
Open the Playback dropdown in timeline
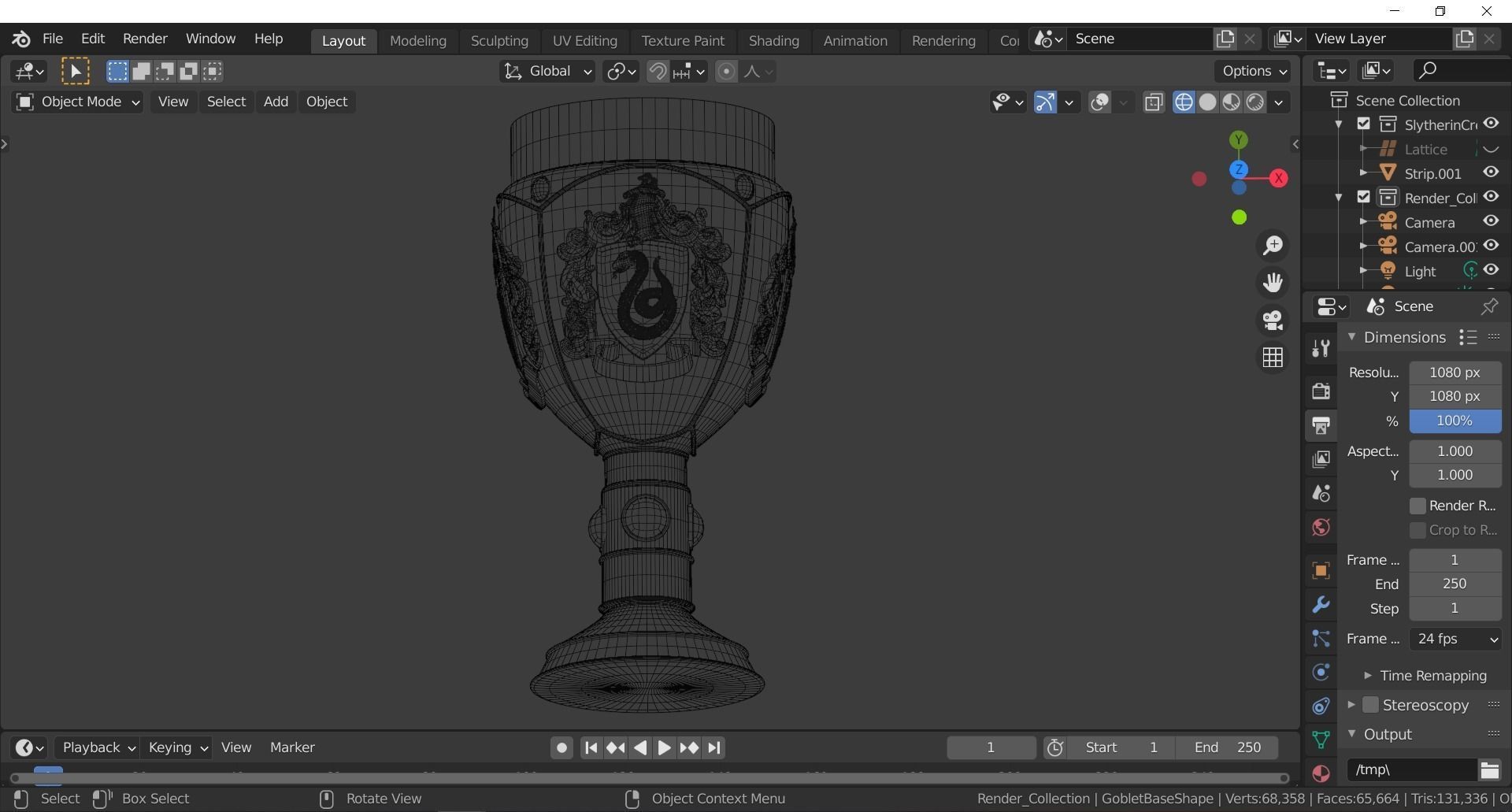tap(98, 747)
